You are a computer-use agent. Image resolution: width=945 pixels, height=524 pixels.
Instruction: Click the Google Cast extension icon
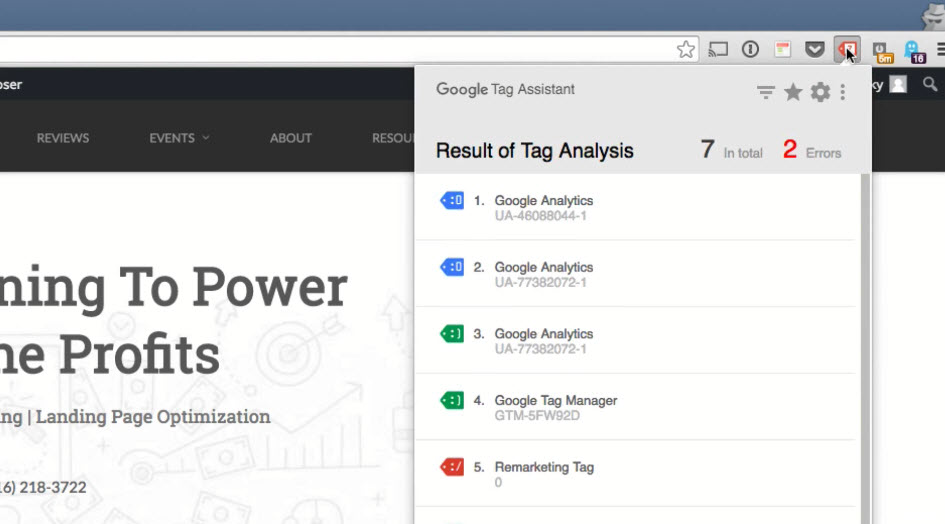click(x=718, y=49)
